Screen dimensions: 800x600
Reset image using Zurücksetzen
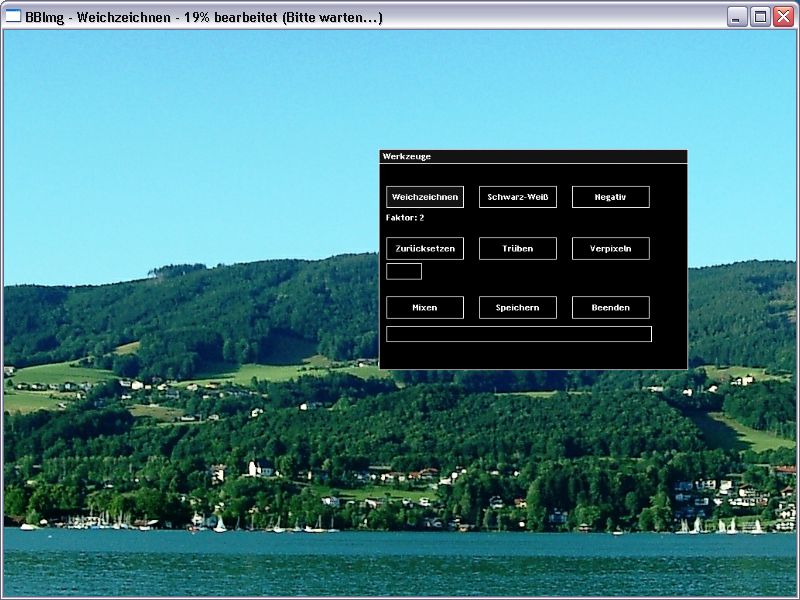click(424, 248)
